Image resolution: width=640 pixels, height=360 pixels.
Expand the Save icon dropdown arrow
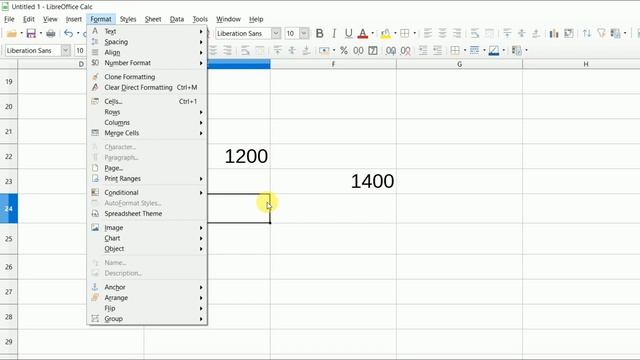pos(41,33)
